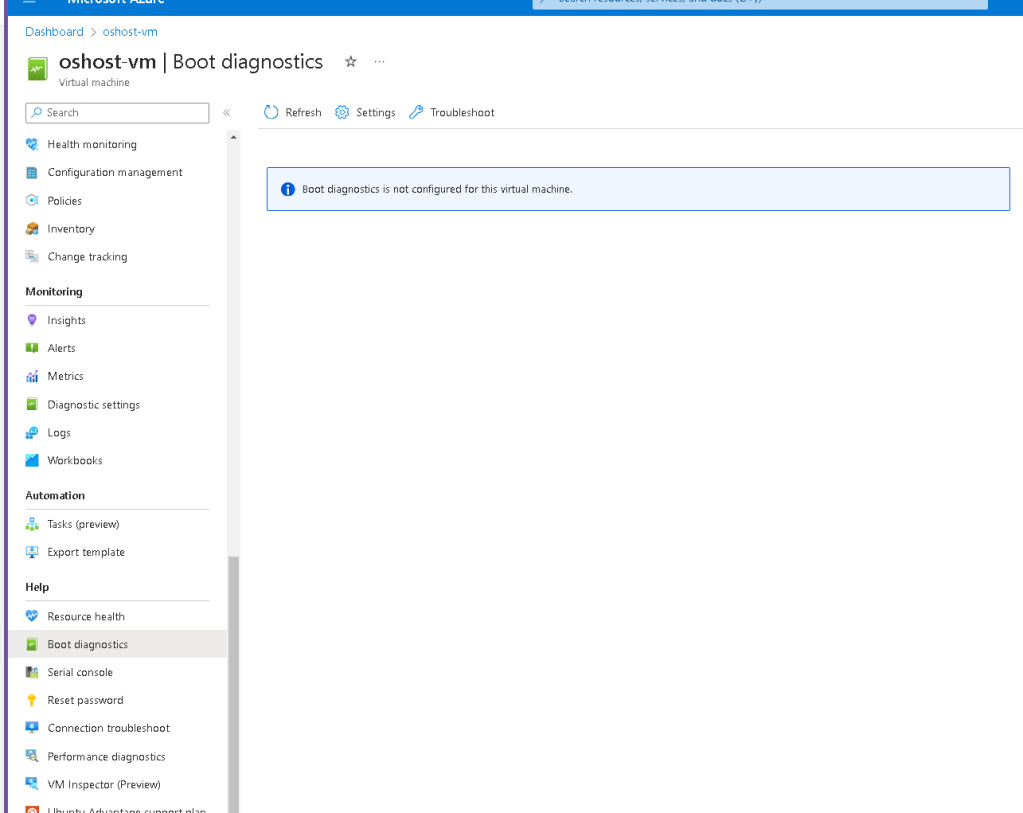The height and width of the screenshot is (813, 1023).
Task: Click the Tasks (preview) icon
Action: 32,524
